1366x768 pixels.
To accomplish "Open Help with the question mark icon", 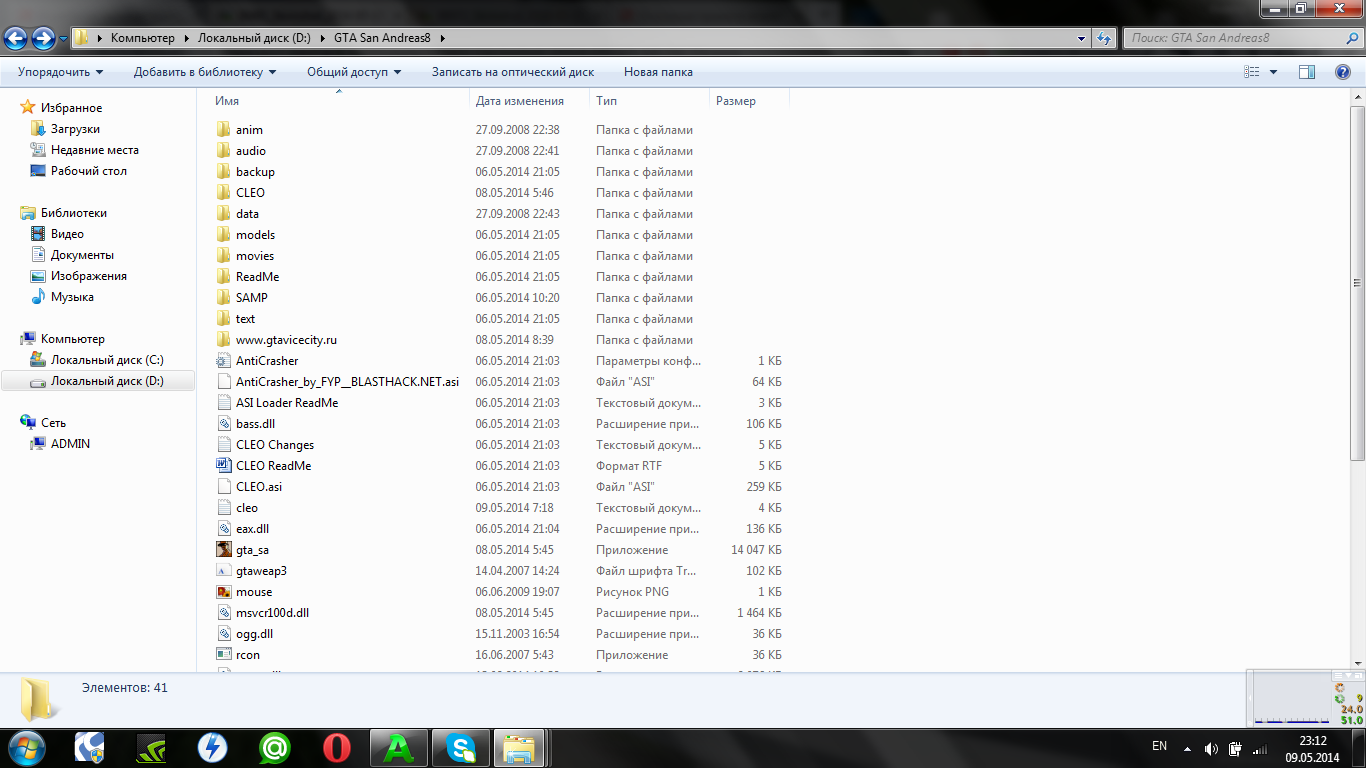I will pyautogui.click(x=1343, y=72).
